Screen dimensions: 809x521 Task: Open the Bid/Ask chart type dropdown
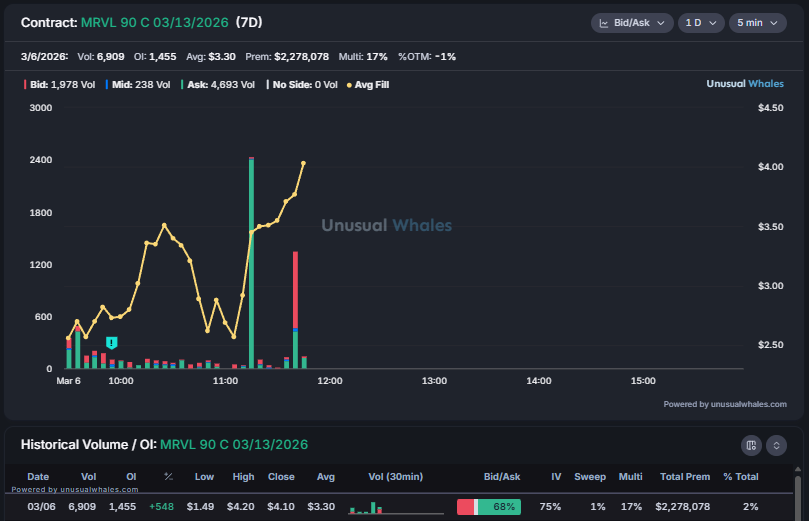631,23
